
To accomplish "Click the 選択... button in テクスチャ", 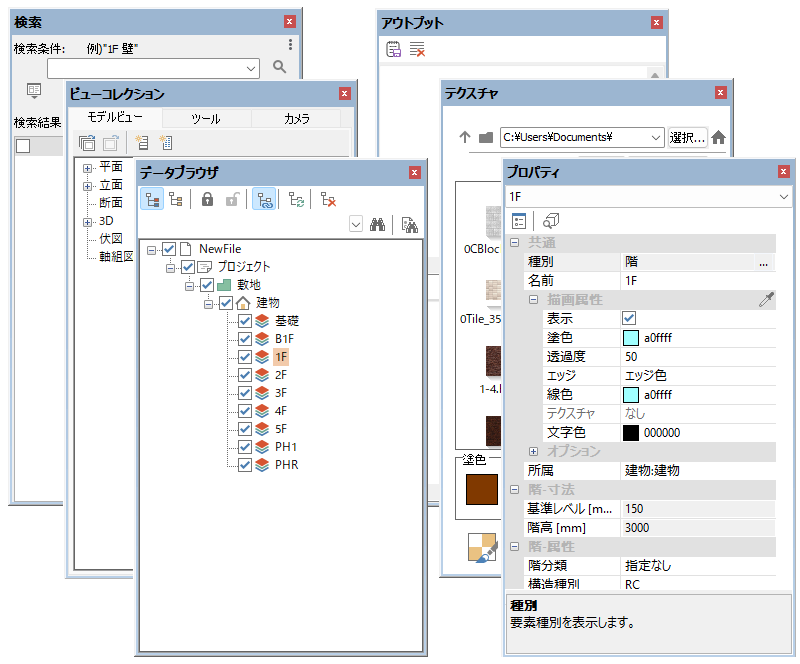I will pyautogui.click(x=687, y=137).
